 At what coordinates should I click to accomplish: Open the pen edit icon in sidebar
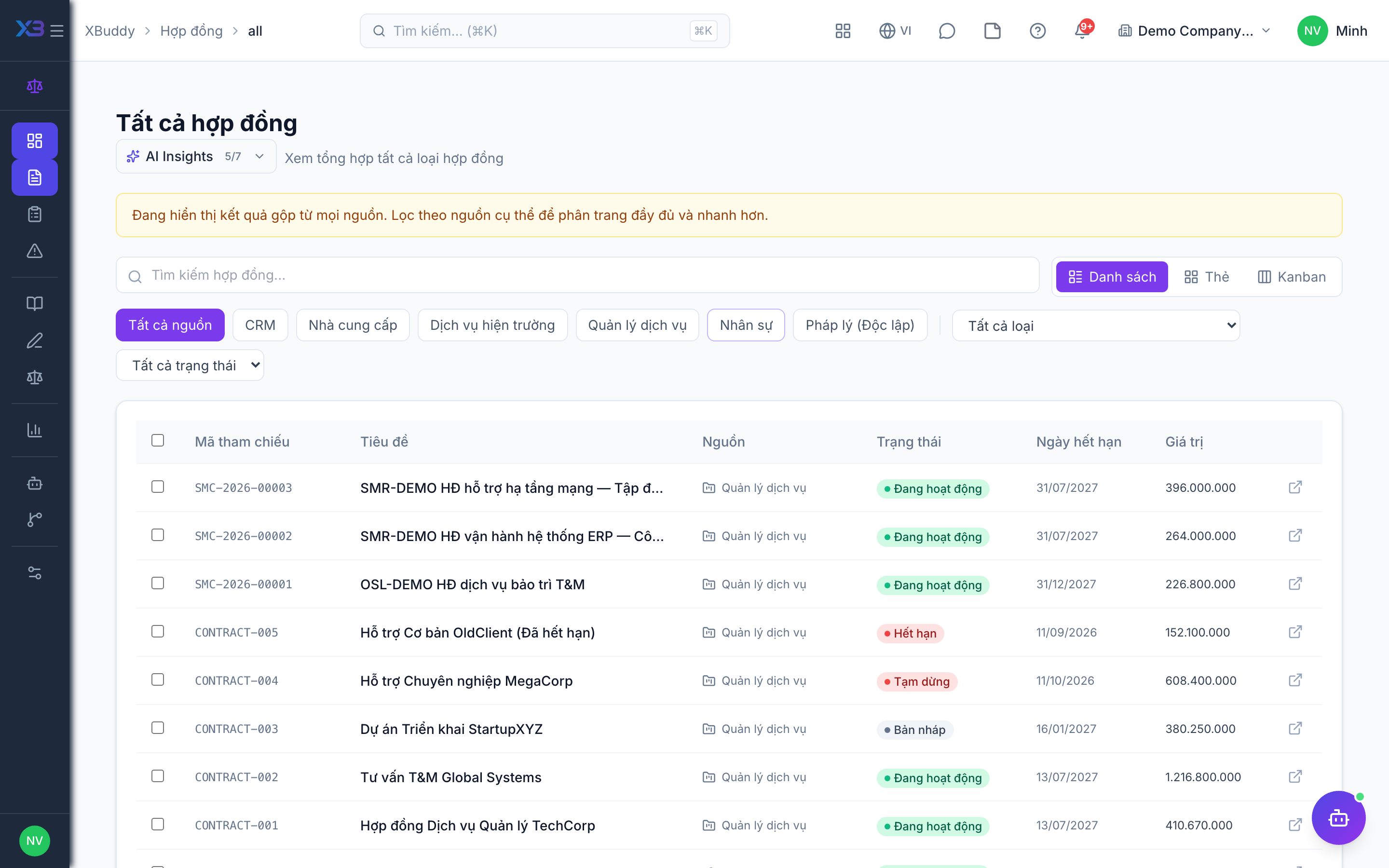coord(34,340)
